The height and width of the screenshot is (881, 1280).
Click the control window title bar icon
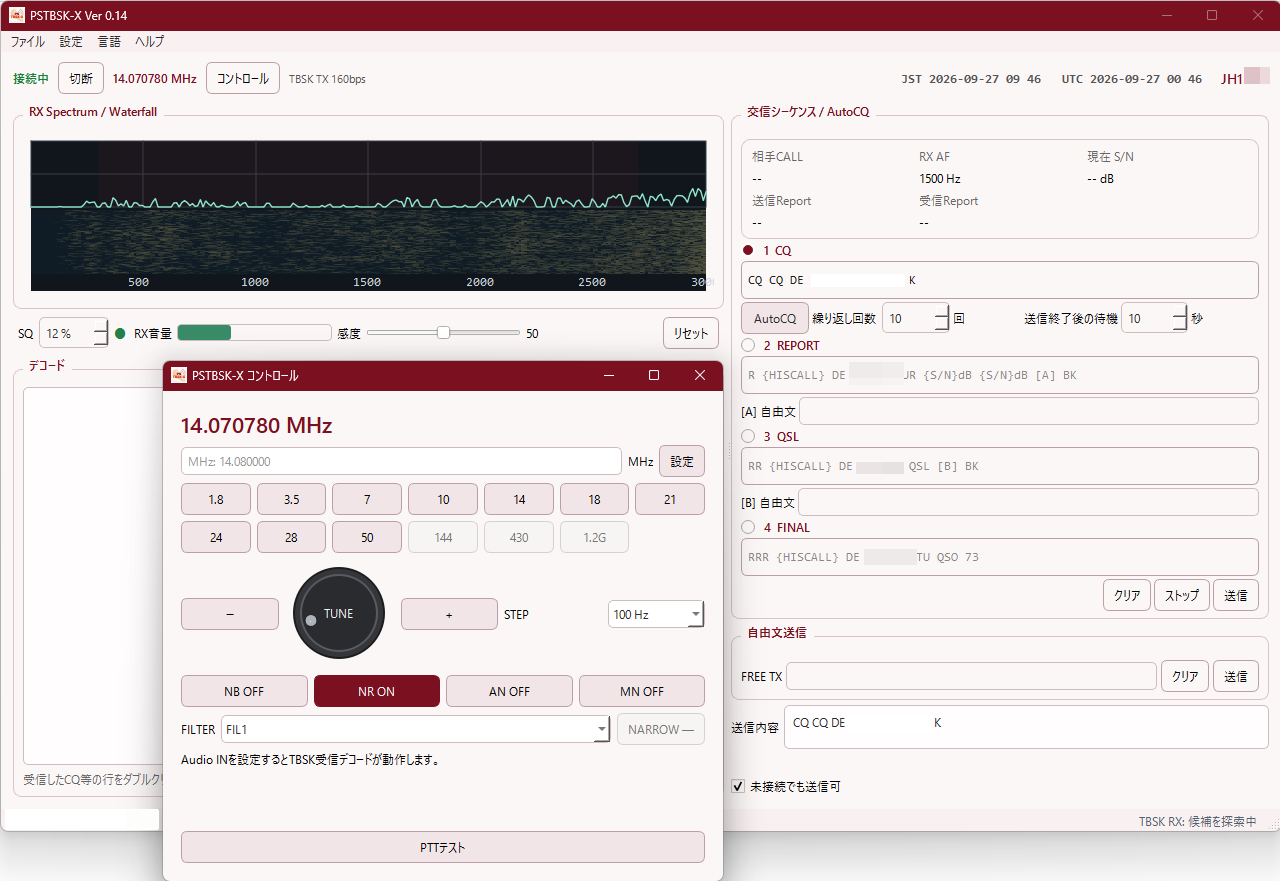pos(179,375)
